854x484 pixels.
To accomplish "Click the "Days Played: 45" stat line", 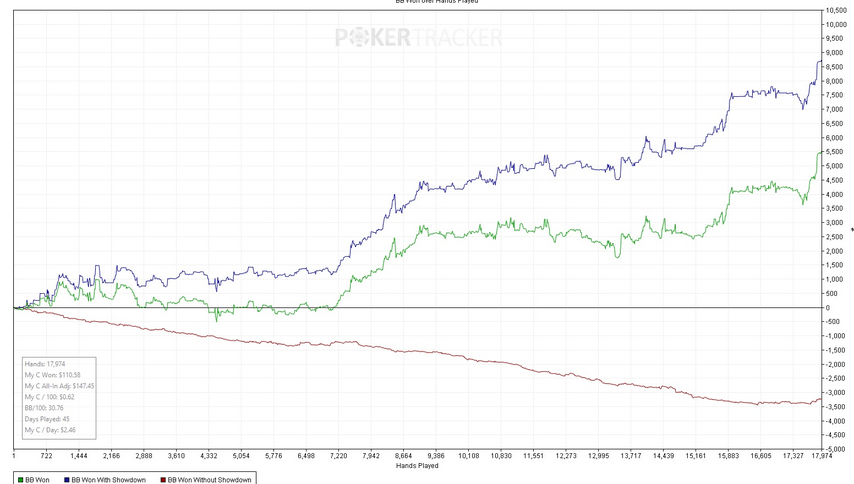I will coord(47,419).
